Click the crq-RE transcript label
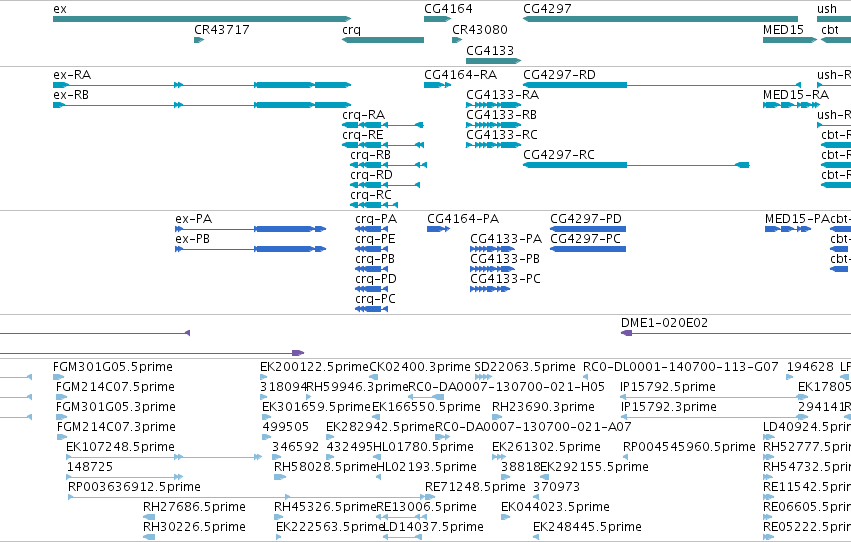 363,135
